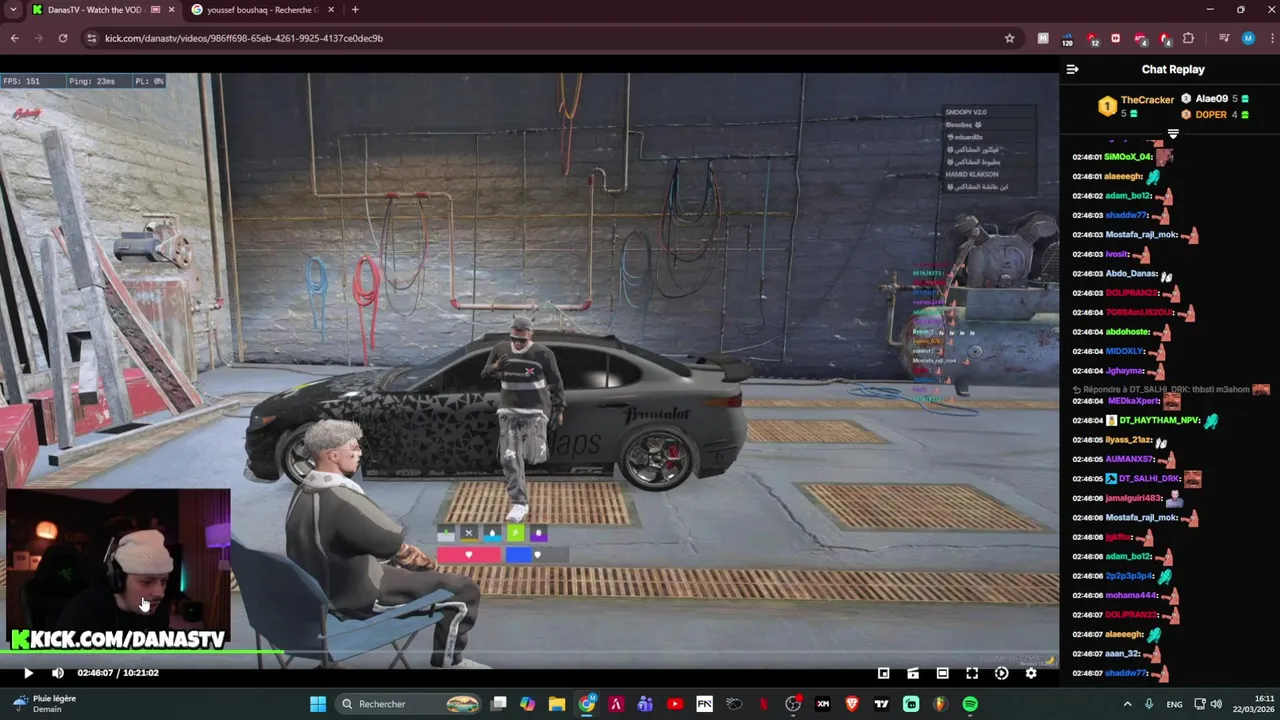Open Microsoft Teams from taskbar
1280x720 pixels.
point(645,704)
